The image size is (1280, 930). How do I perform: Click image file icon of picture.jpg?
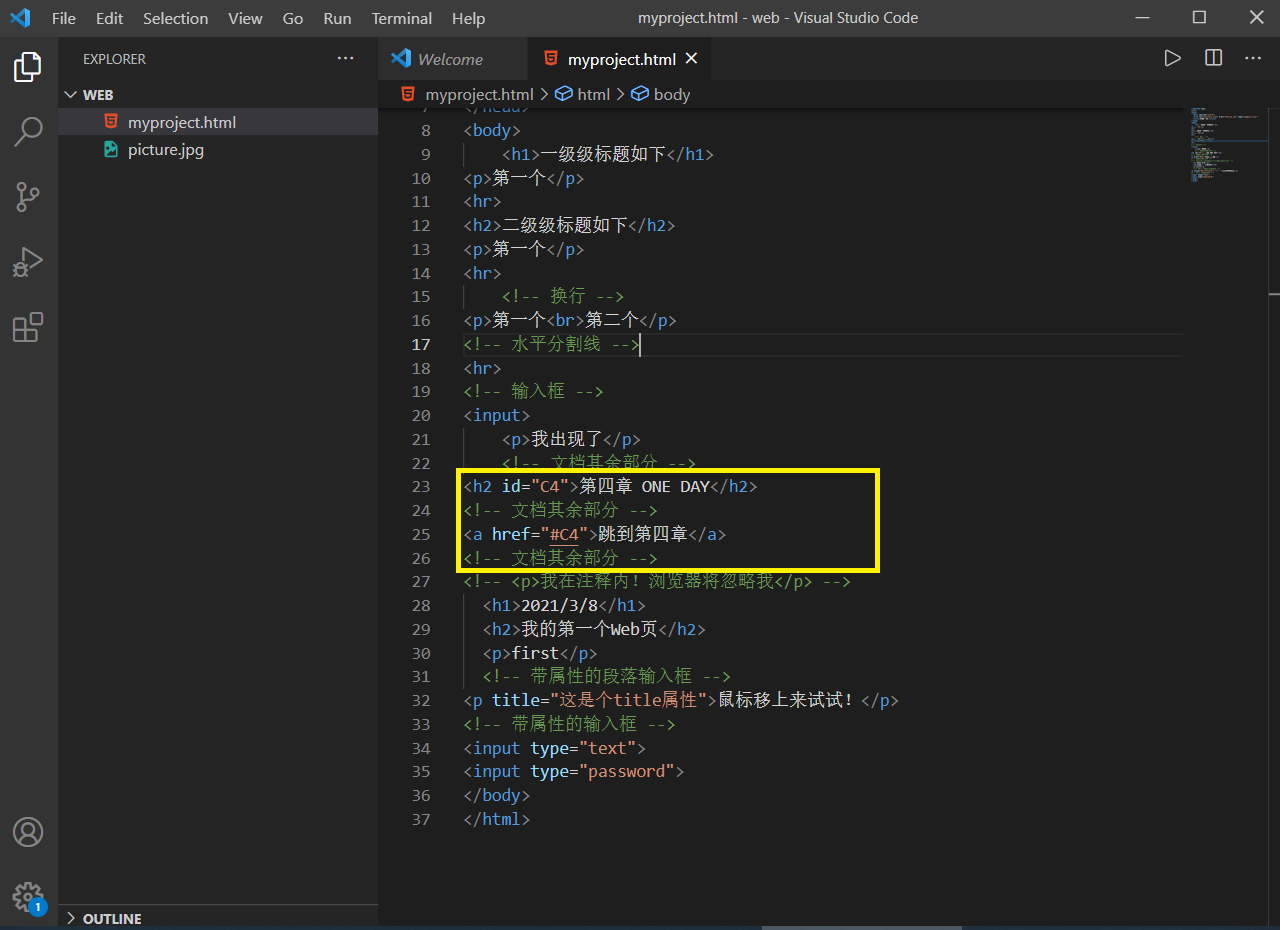[x=110, y=150]
